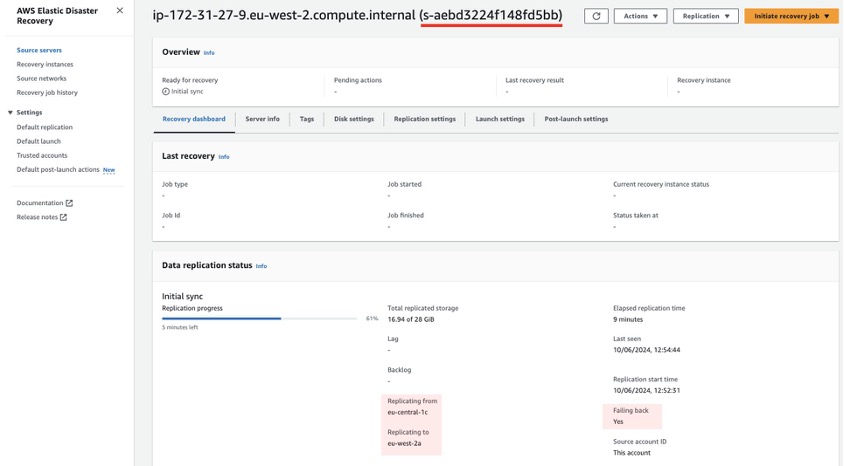
Task: Open the Post-launch settings tab
Action: pyautogui.click(x=576, y=119)
